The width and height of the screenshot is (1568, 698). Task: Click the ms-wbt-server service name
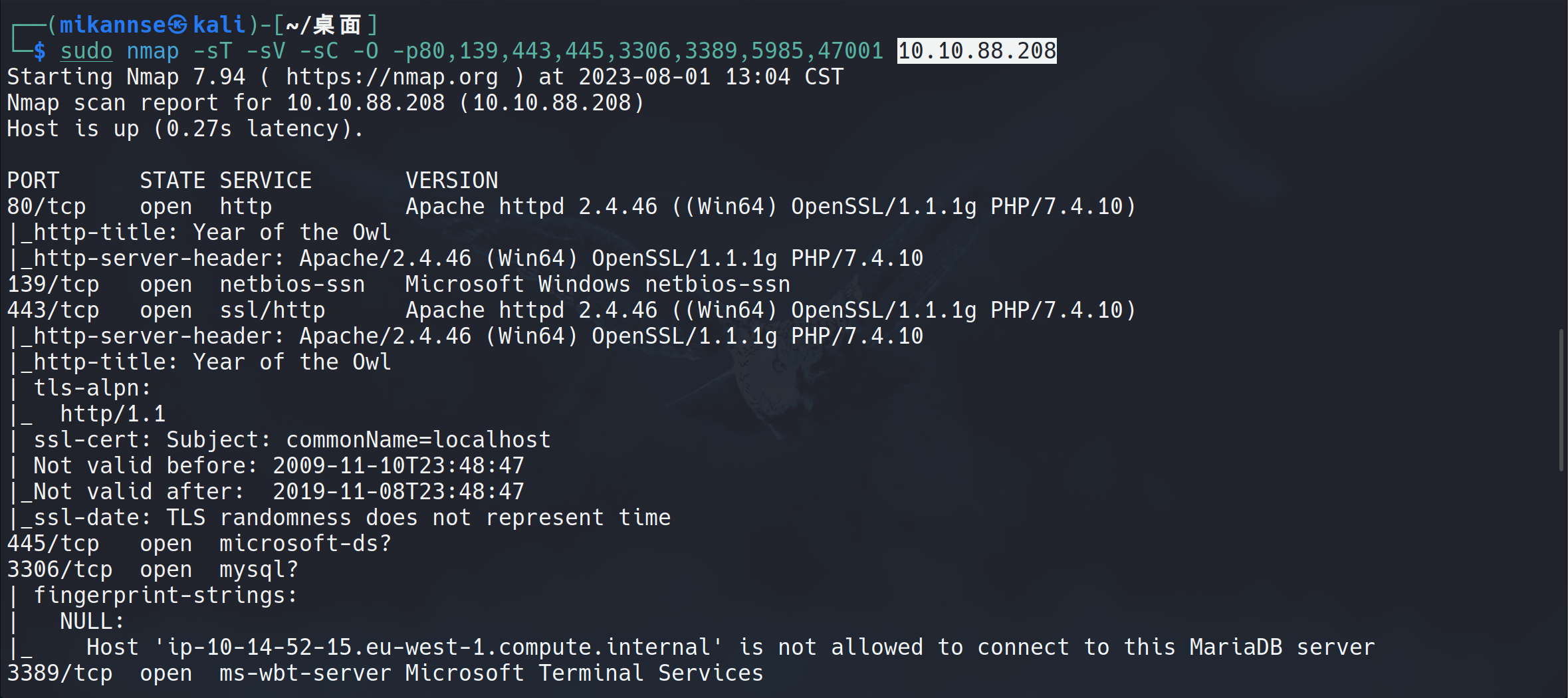coord(305,673)
